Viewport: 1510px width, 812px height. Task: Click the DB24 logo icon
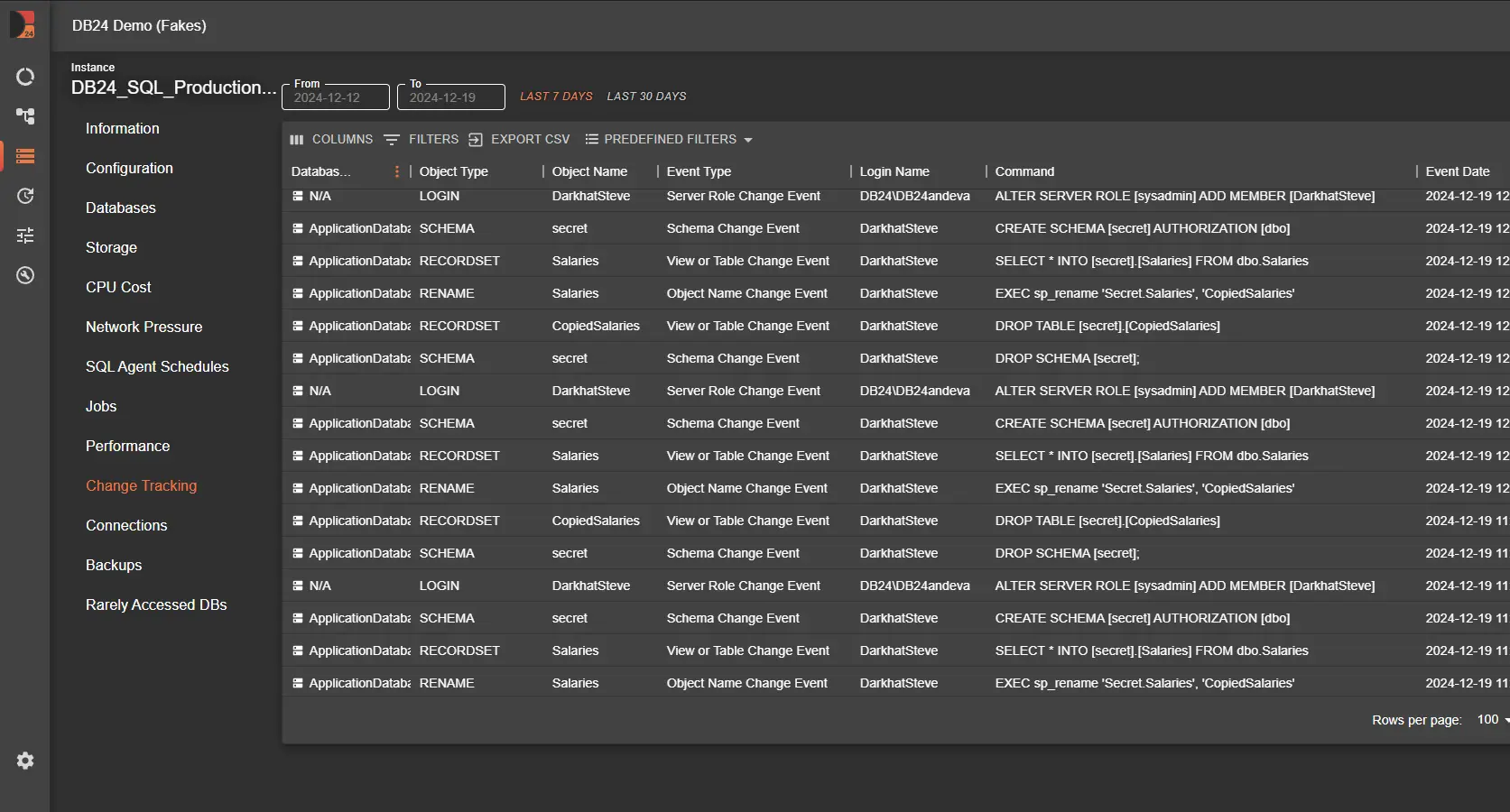(x=23, y=24)
